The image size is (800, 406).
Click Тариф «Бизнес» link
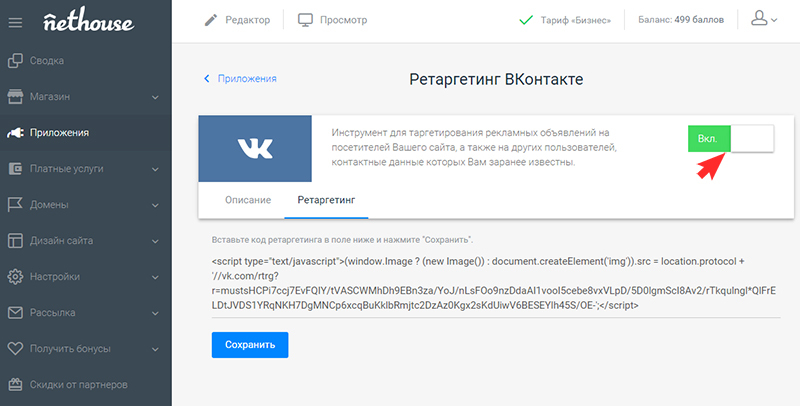tap(576, 21)
